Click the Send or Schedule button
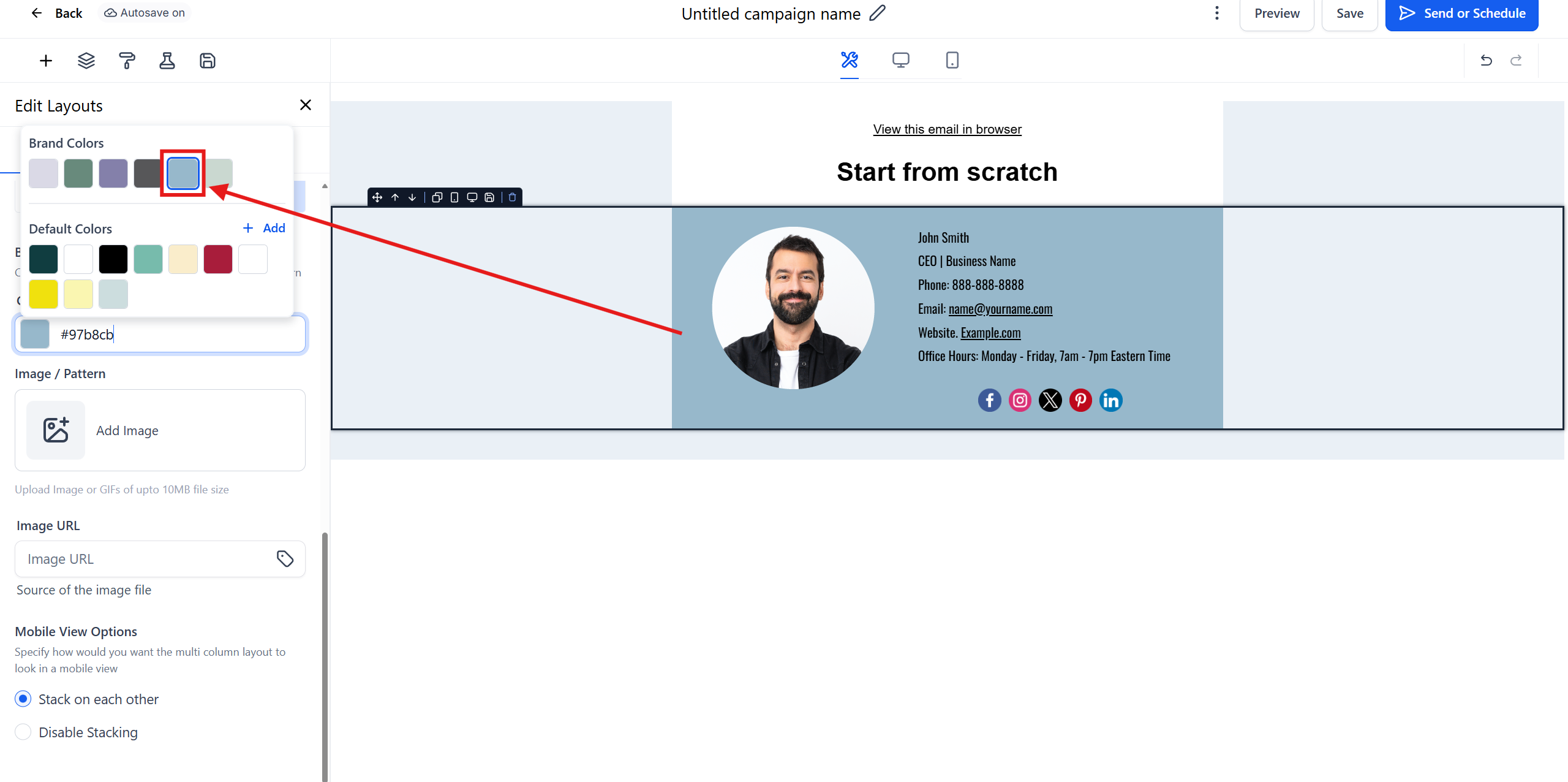 pyautogui.click(x=1461, y=13)
